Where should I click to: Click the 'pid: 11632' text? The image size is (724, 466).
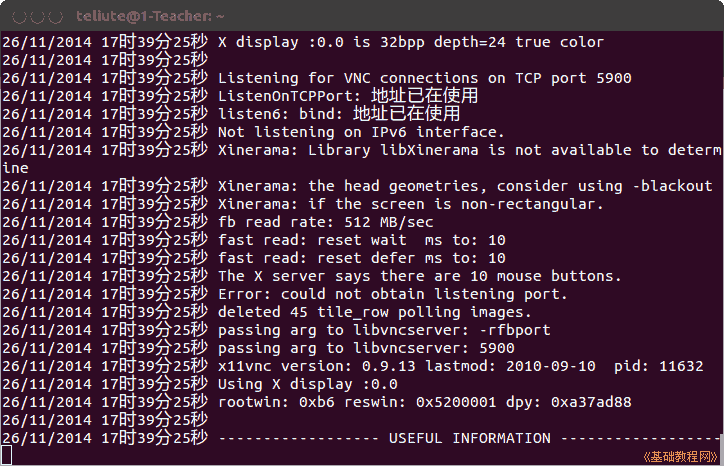tap(658, 366)
